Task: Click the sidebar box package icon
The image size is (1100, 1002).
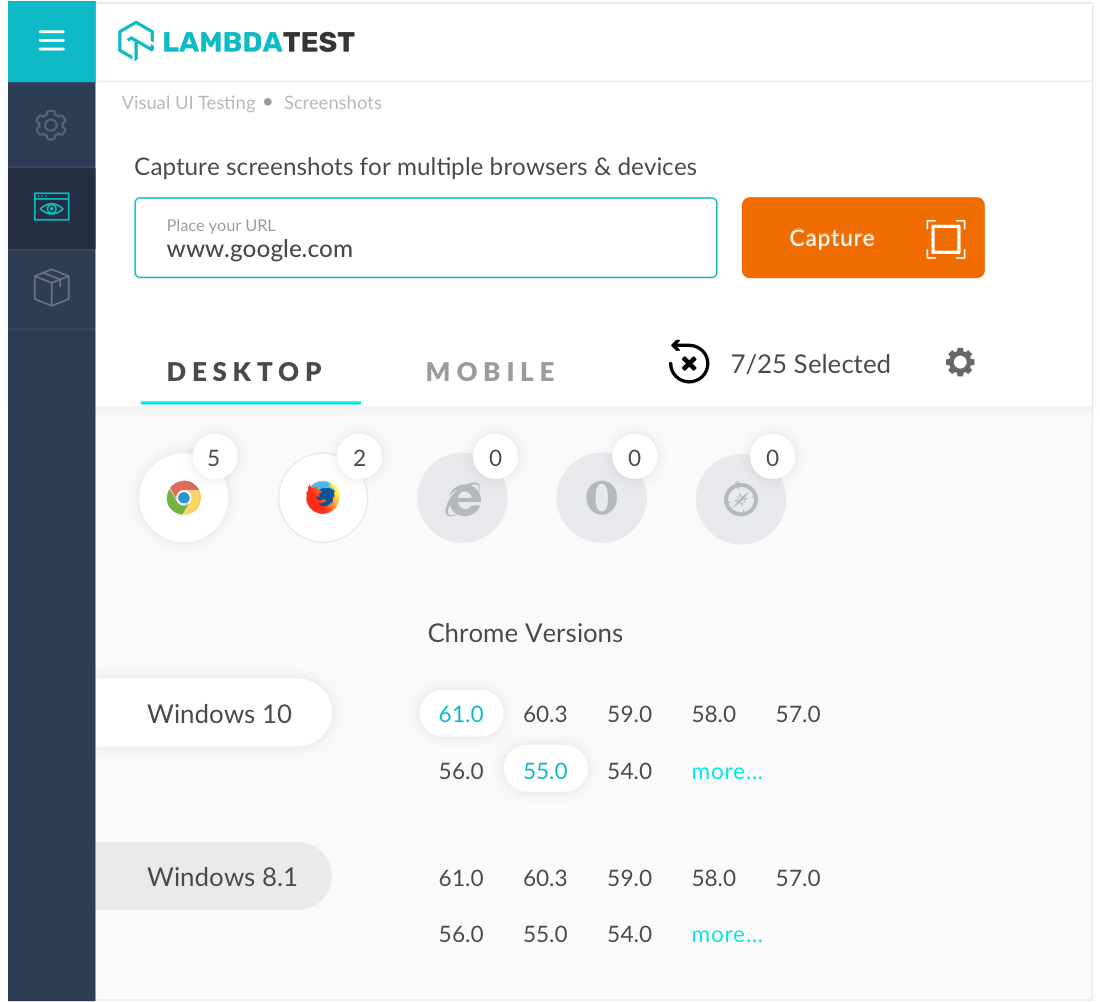Action: tap(51, 289)
